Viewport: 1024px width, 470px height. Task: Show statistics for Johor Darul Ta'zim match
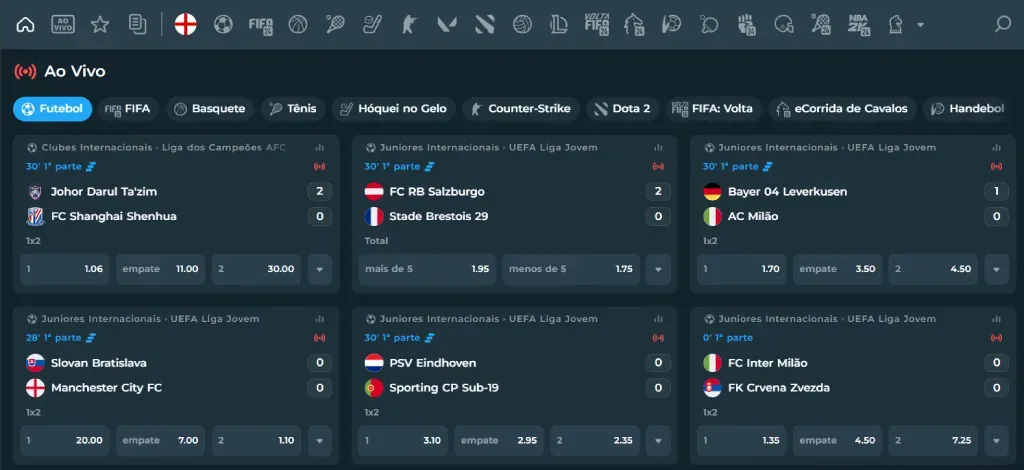(x=320, y=148)
